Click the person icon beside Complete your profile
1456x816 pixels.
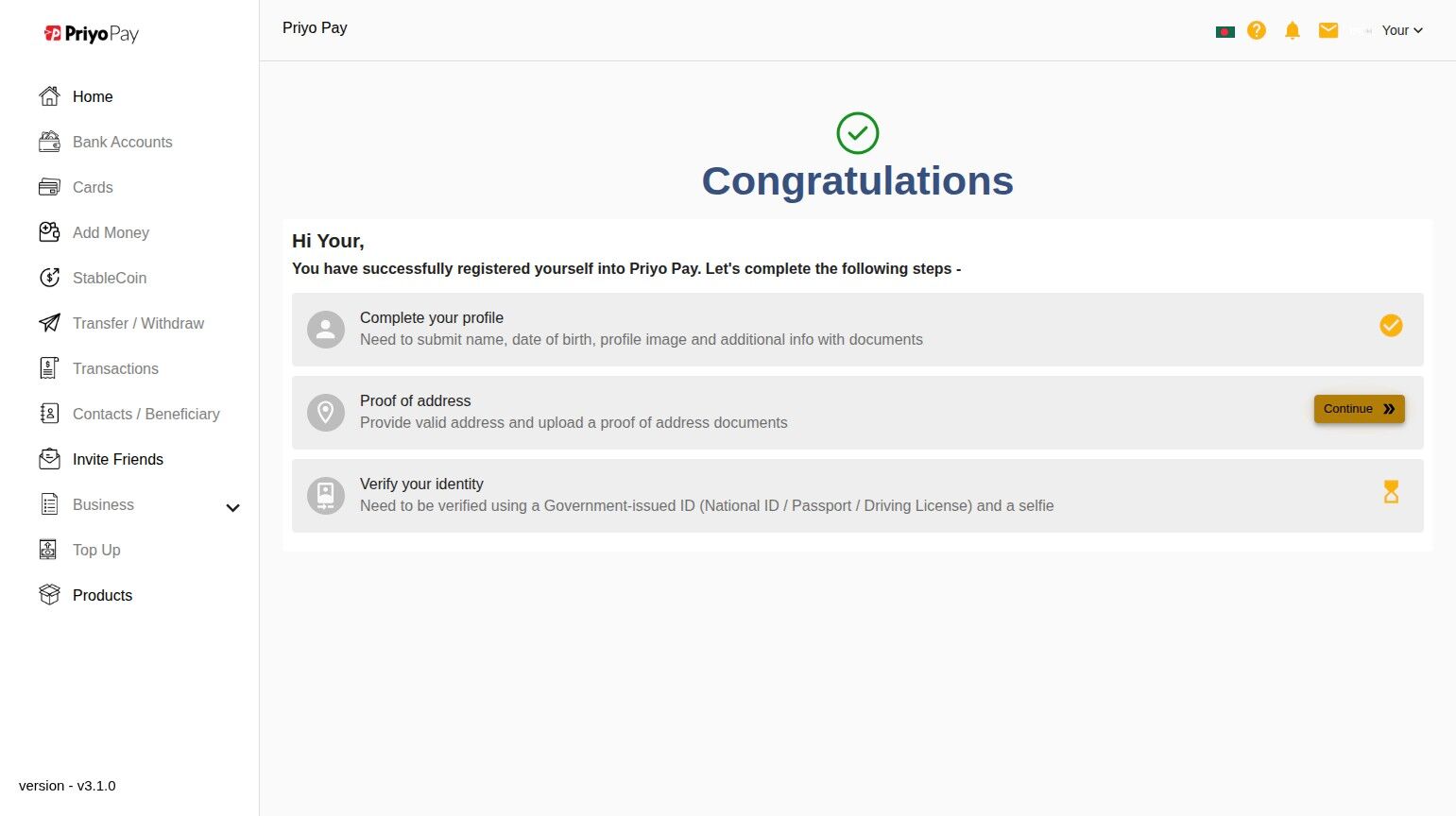[326, 330]
